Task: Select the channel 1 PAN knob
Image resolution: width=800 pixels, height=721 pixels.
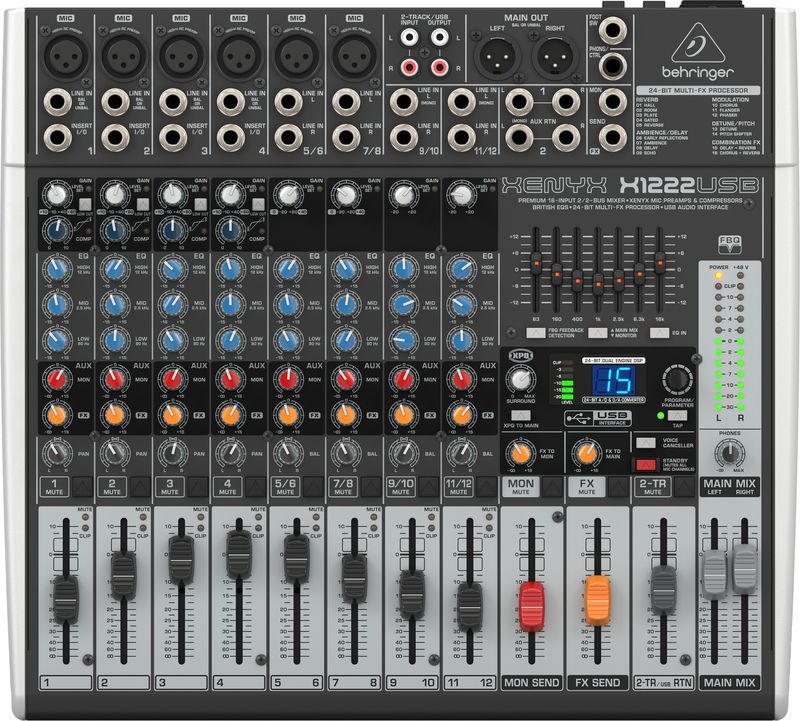Action: pos(57,452)
